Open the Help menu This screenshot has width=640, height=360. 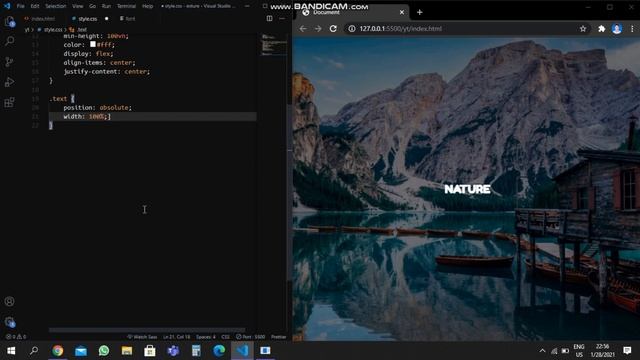point(147,6)
